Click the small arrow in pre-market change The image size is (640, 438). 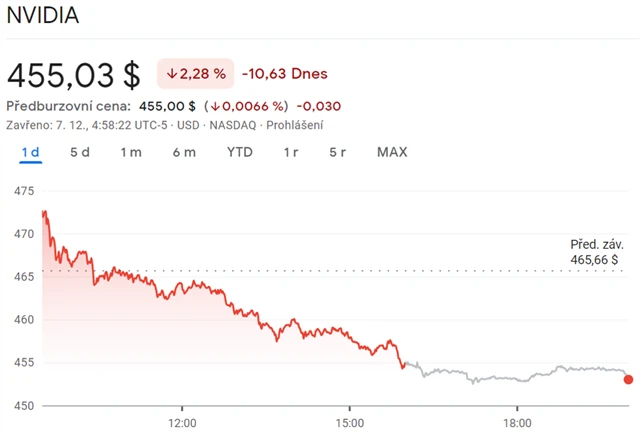tap(214, 106)
